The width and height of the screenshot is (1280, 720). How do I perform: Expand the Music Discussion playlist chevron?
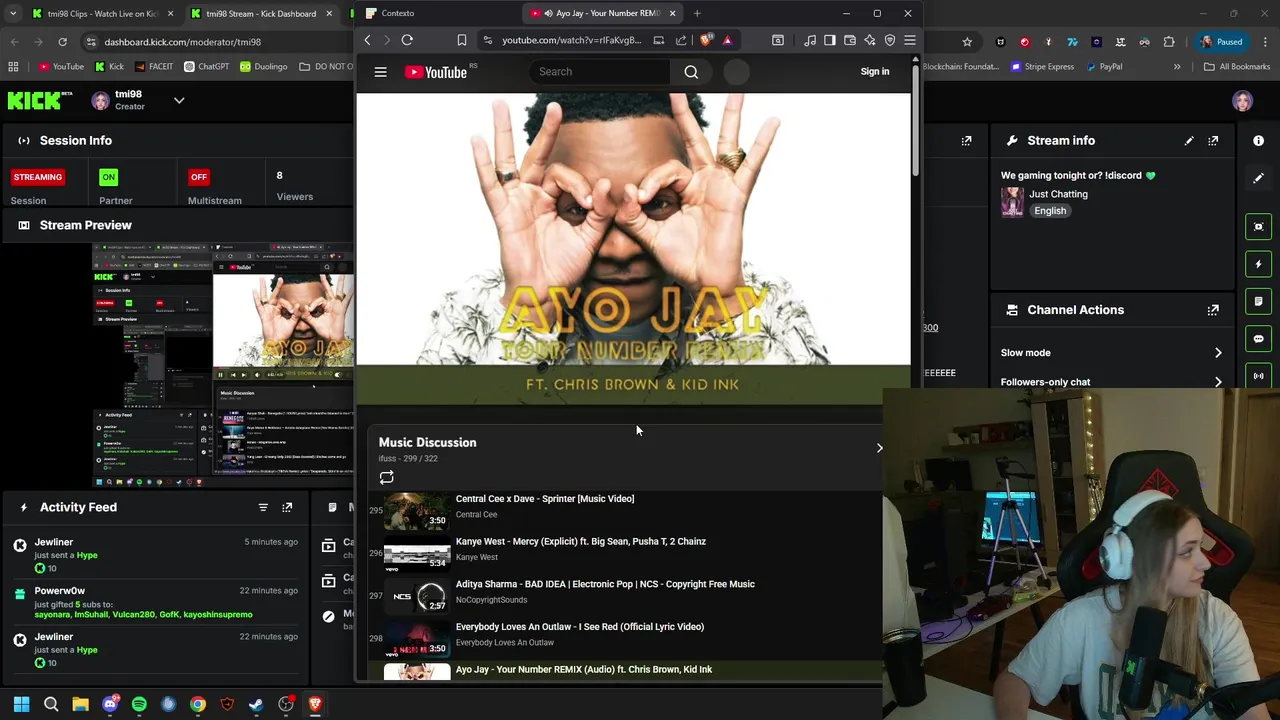879,448
